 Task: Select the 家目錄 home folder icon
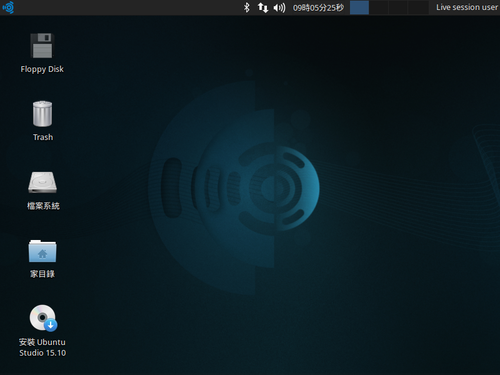[x=42, y=251]
